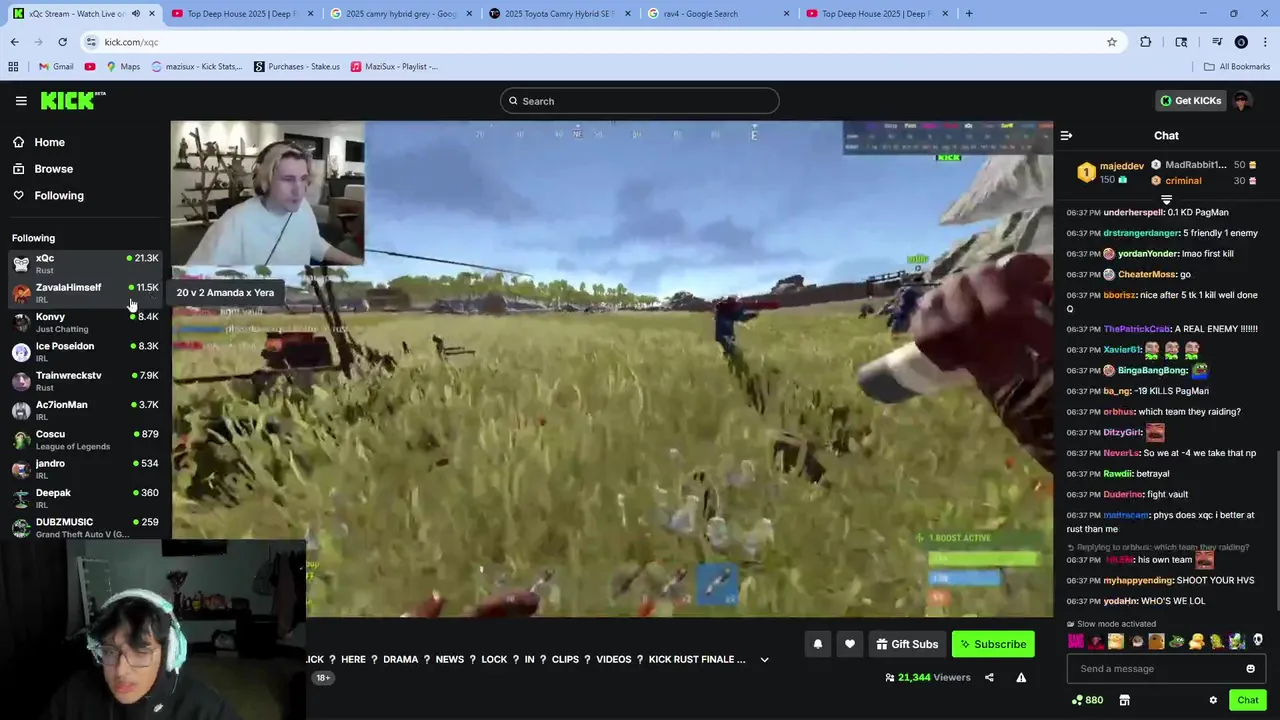Open the mazisux - Kick Stats bookmark
1280x720 pixels.
[197, 67]
